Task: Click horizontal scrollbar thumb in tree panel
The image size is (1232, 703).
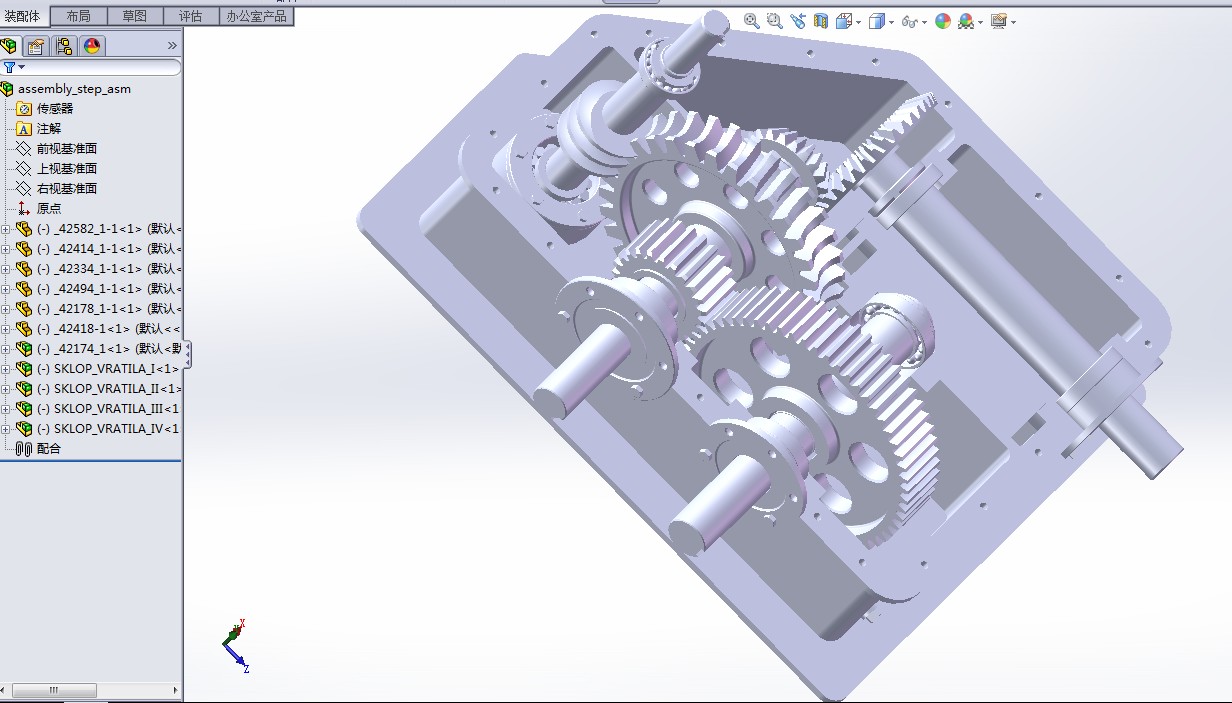Action: [x=54, y=691]
